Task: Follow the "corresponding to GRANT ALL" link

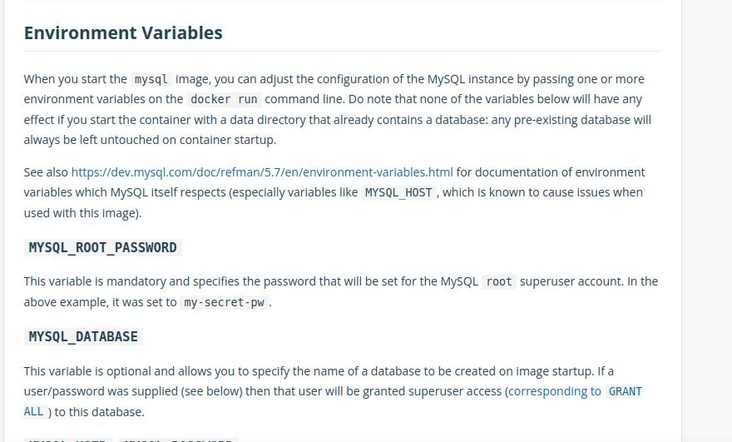Action: click(x=574, y=391)
